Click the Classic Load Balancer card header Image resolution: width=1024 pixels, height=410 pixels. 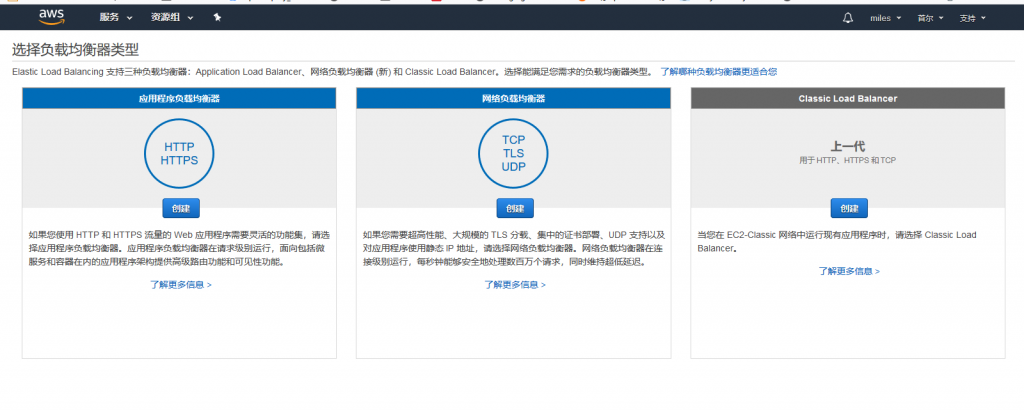click(848, 99)
